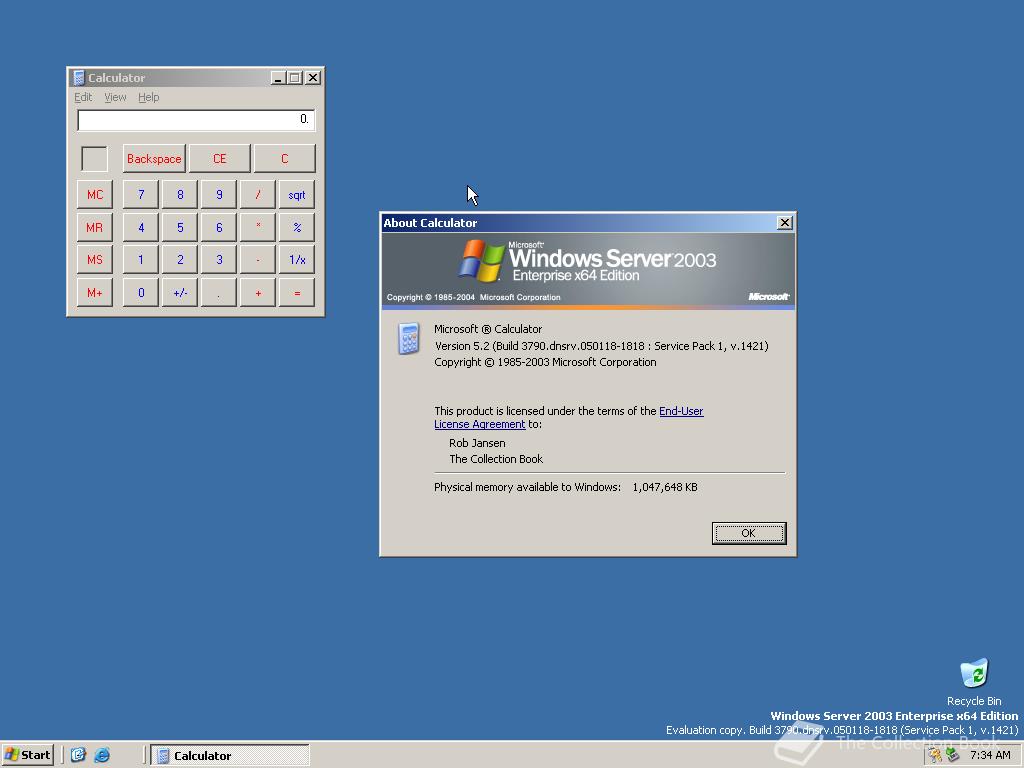This screenshot has width=1024, height=768.
Task: Open the End-User link
Action: [x=681, y=411]
